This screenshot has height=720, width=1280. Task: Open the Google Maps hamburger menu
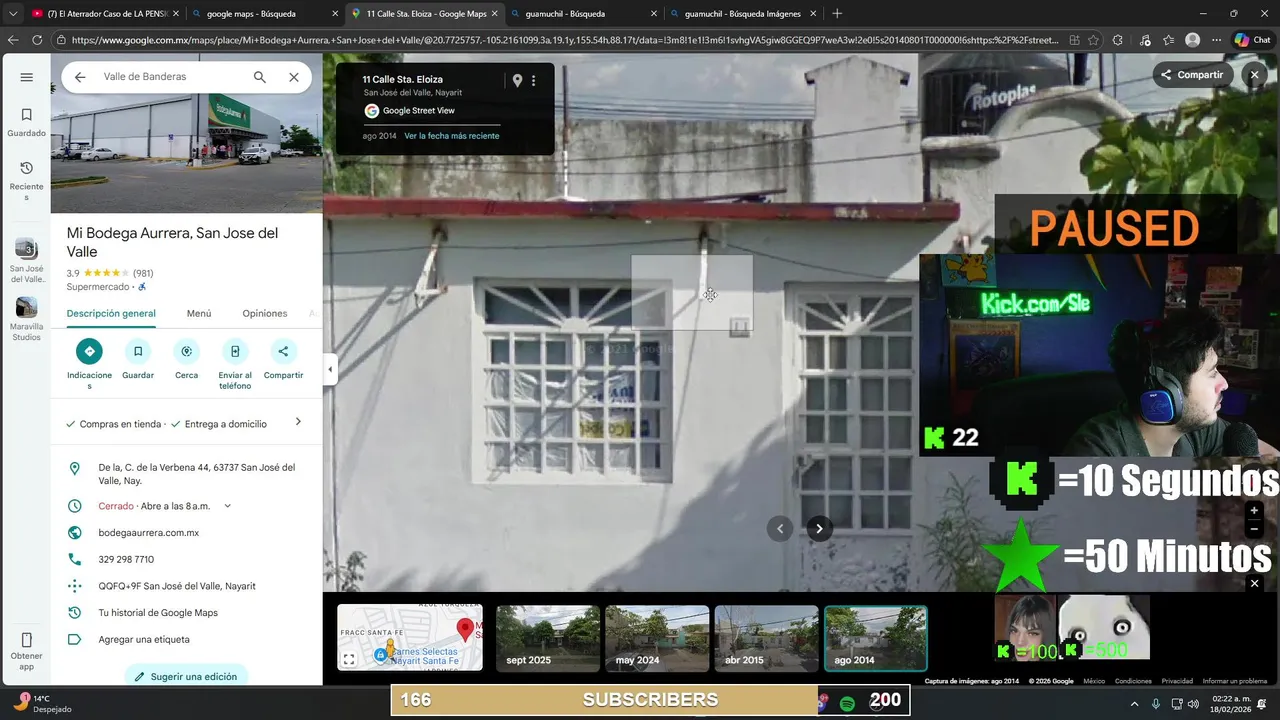pos(27,77)
